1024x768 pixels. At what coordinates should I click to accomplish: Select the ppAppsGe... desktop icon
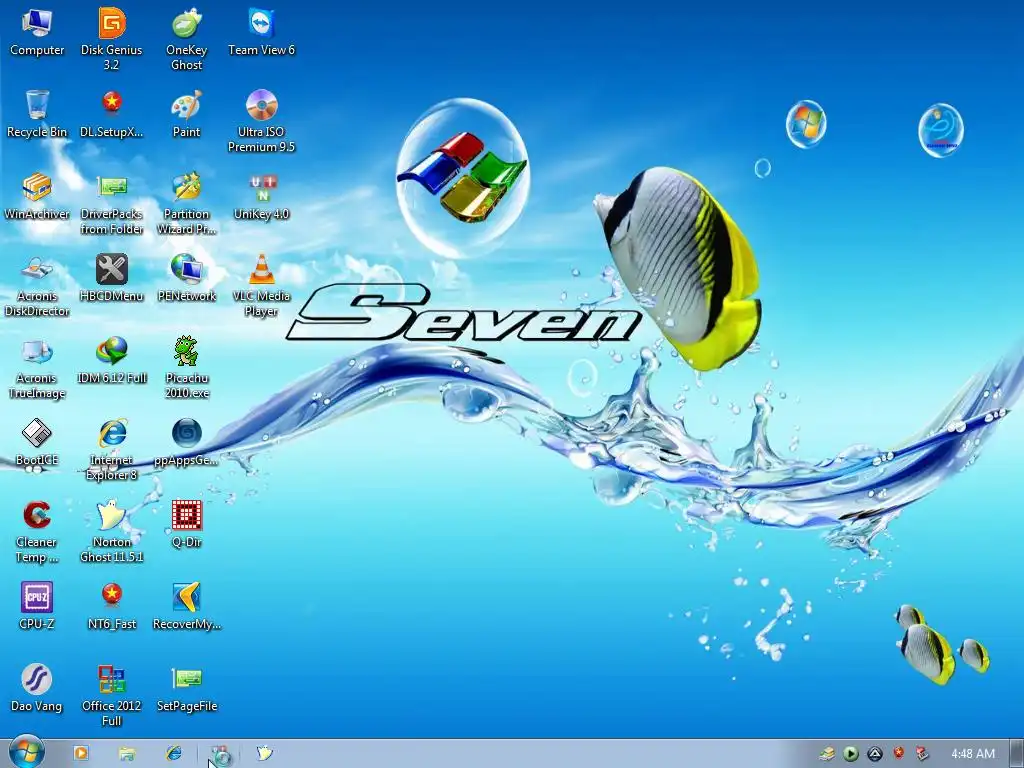point(187,443)
